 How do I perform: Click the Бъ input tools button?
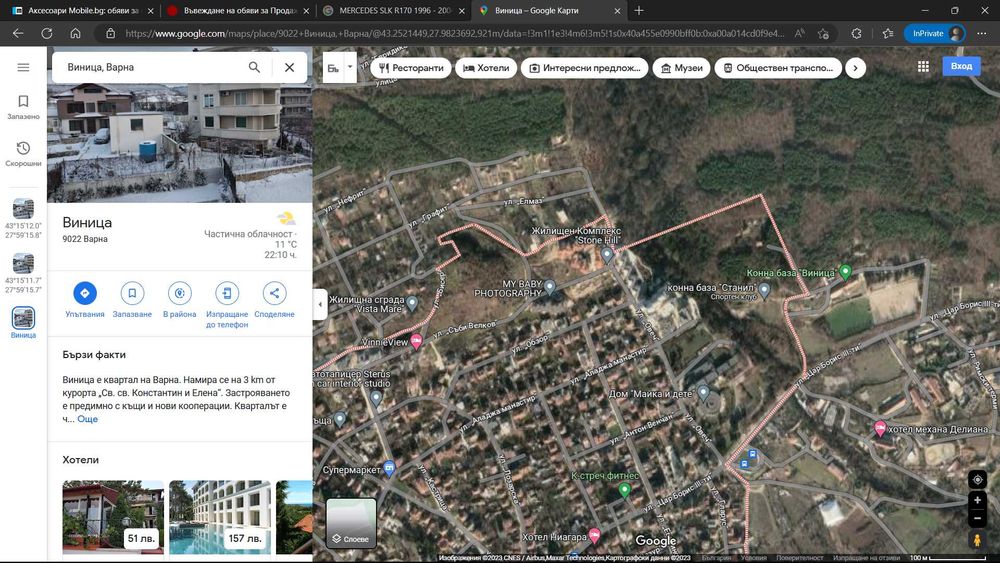click(334, 68)
